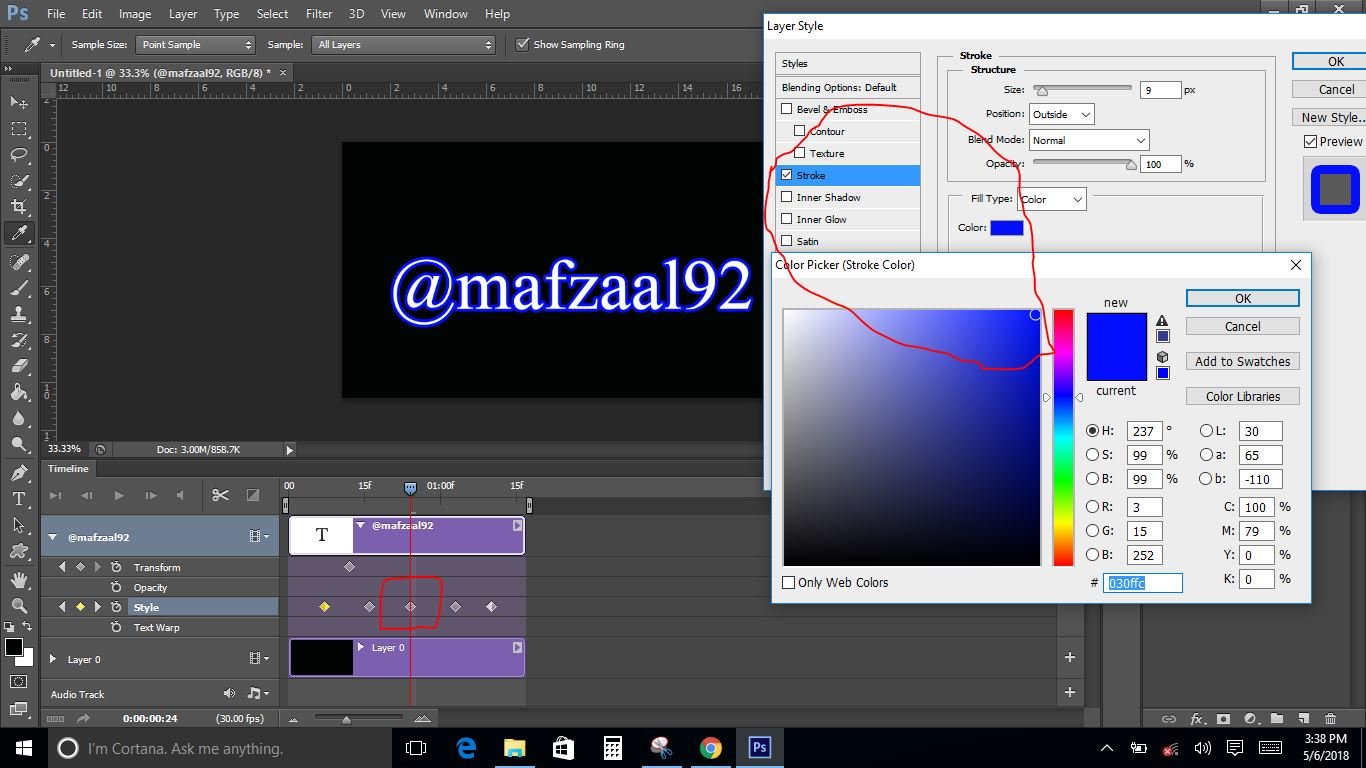Select the Spot Healing Brush tool
Viewport: 1366px width, 768px height.
coord(19,261)
